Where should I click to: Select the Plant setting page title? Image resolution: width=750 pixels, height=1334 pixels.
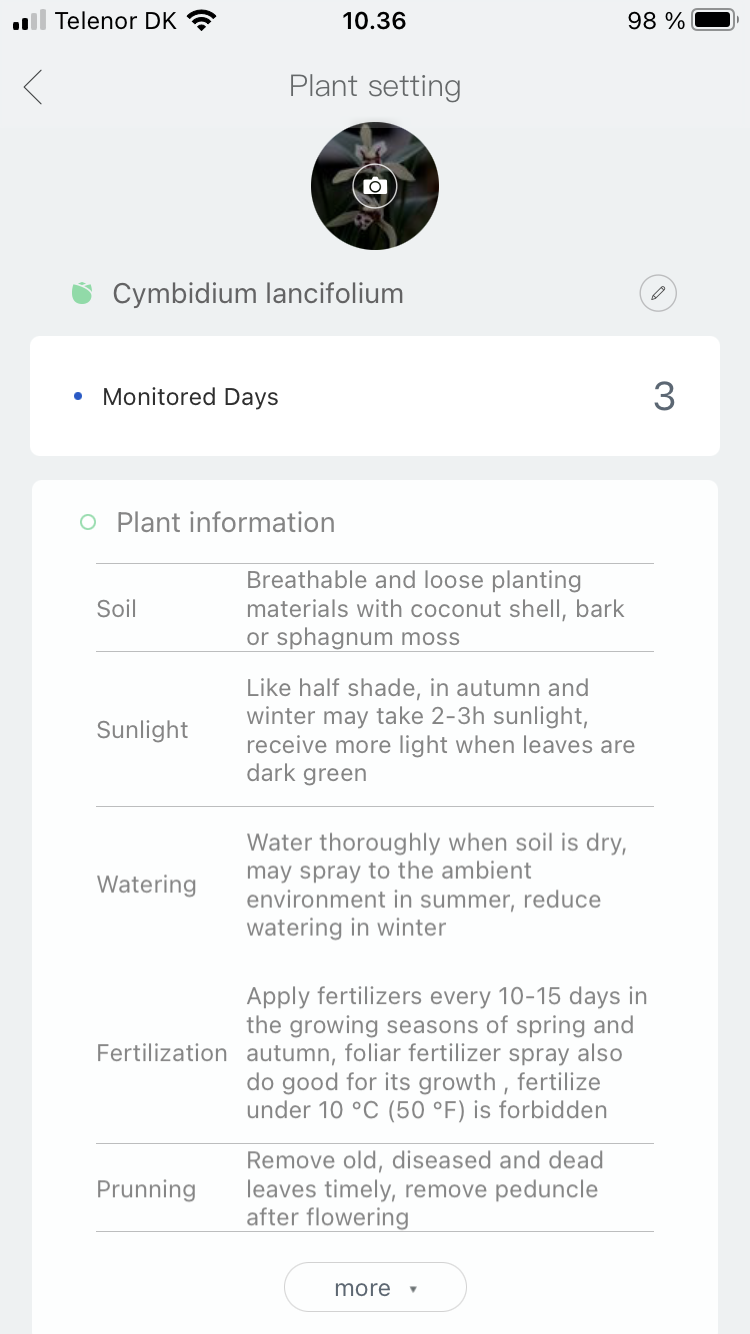pyautogui.click(x=375, y=87)
